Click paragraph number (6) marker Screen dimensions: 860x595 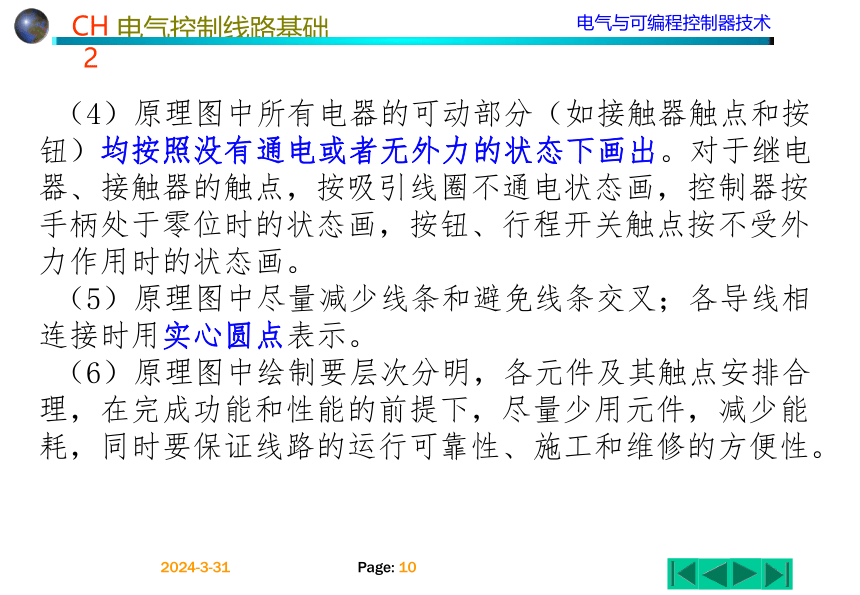tap(94, 373)
